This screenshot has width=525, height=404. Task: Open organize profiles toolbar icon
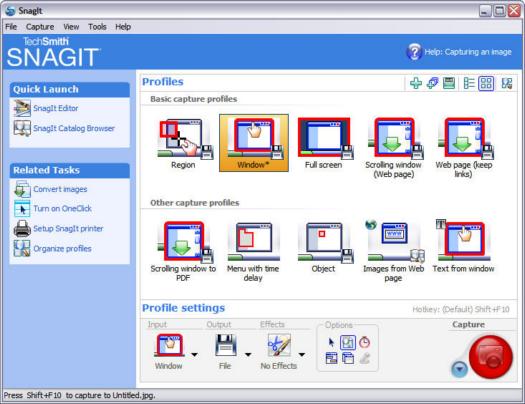click(x=506, y=83)
